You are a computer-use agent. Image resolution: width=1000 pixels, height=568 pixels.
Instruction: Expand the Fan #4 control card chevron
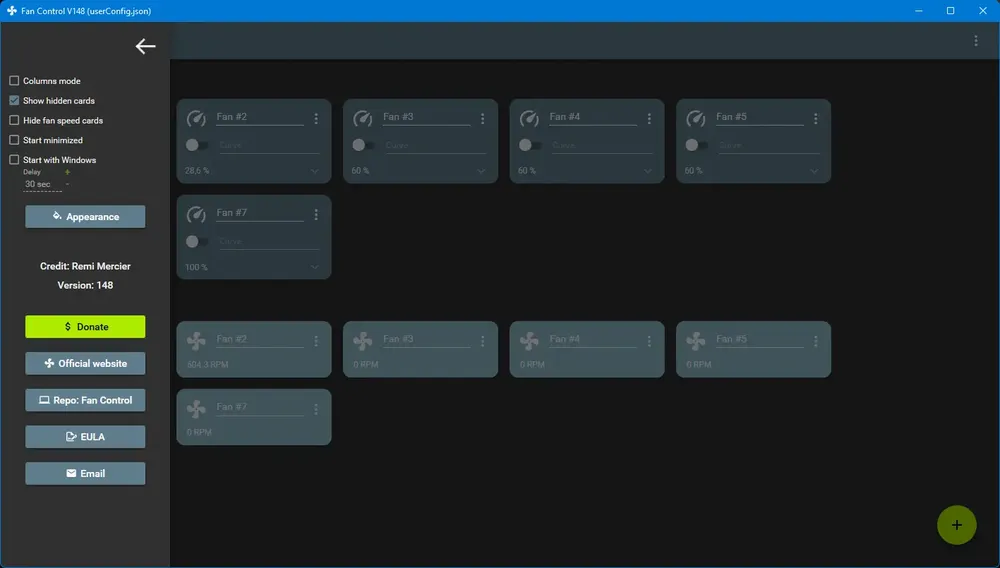(x=647, y=171)
